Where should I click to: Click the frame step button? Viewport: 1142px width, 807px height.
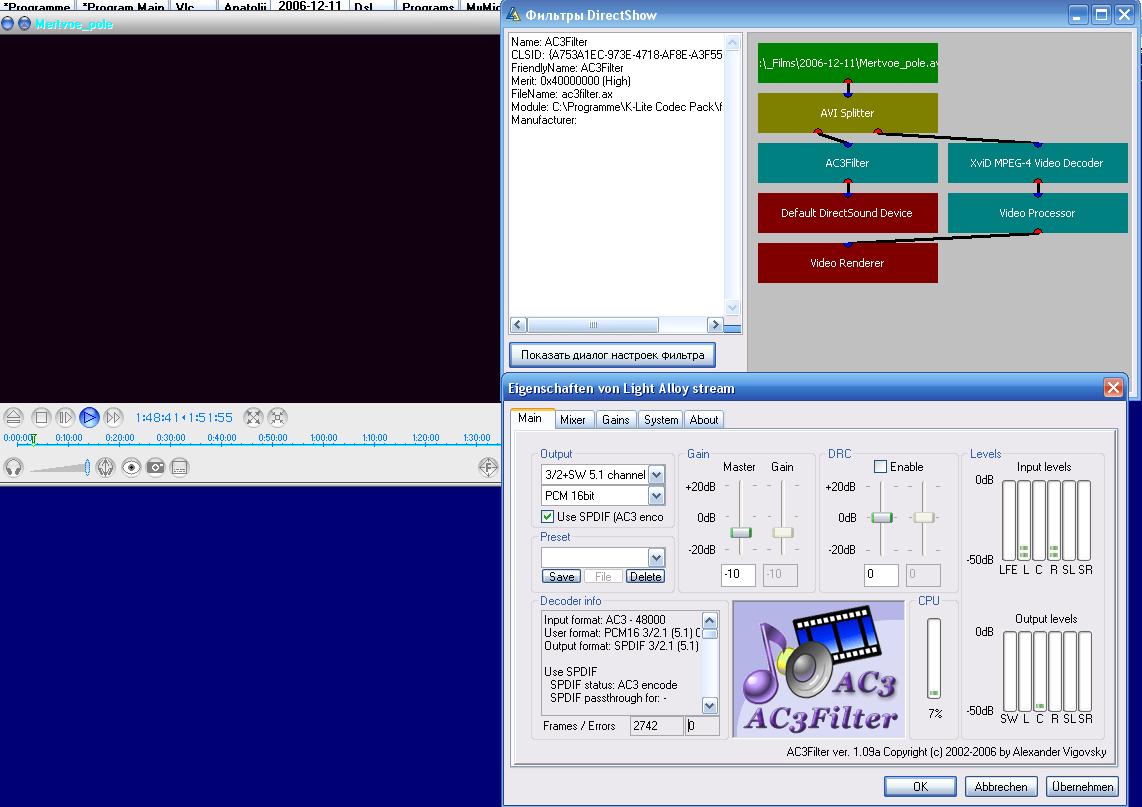click(65, 417)
